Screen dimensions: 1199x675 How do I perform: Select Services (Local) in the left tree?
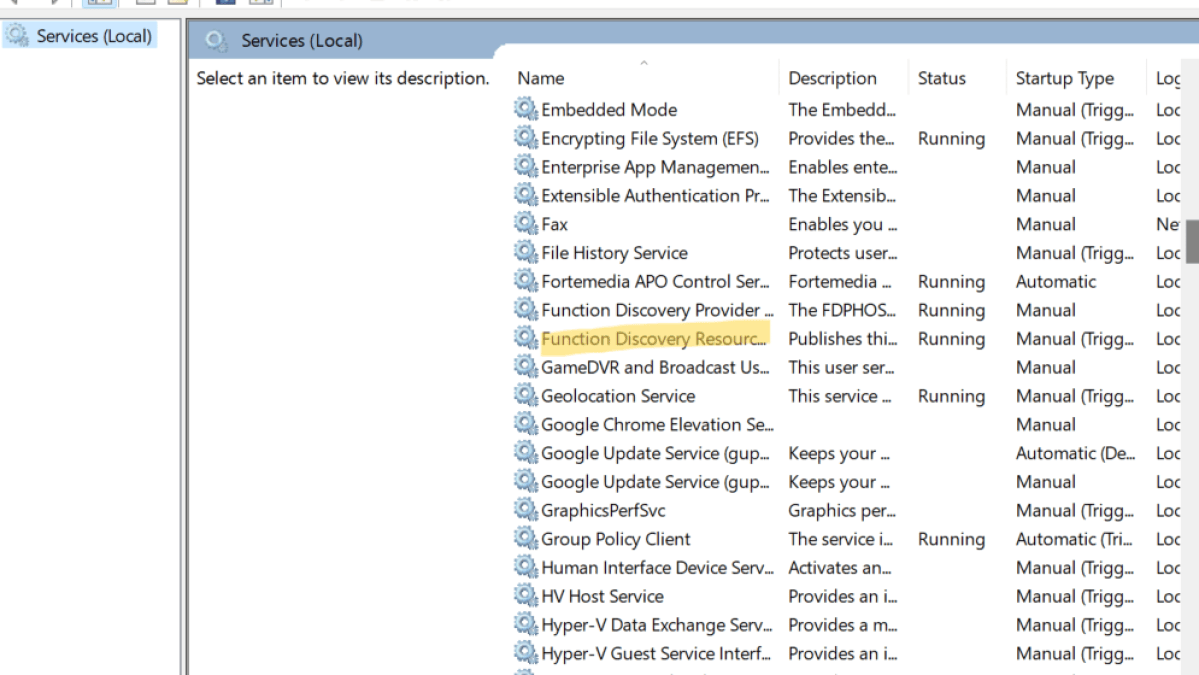click(x=94, y=36)
